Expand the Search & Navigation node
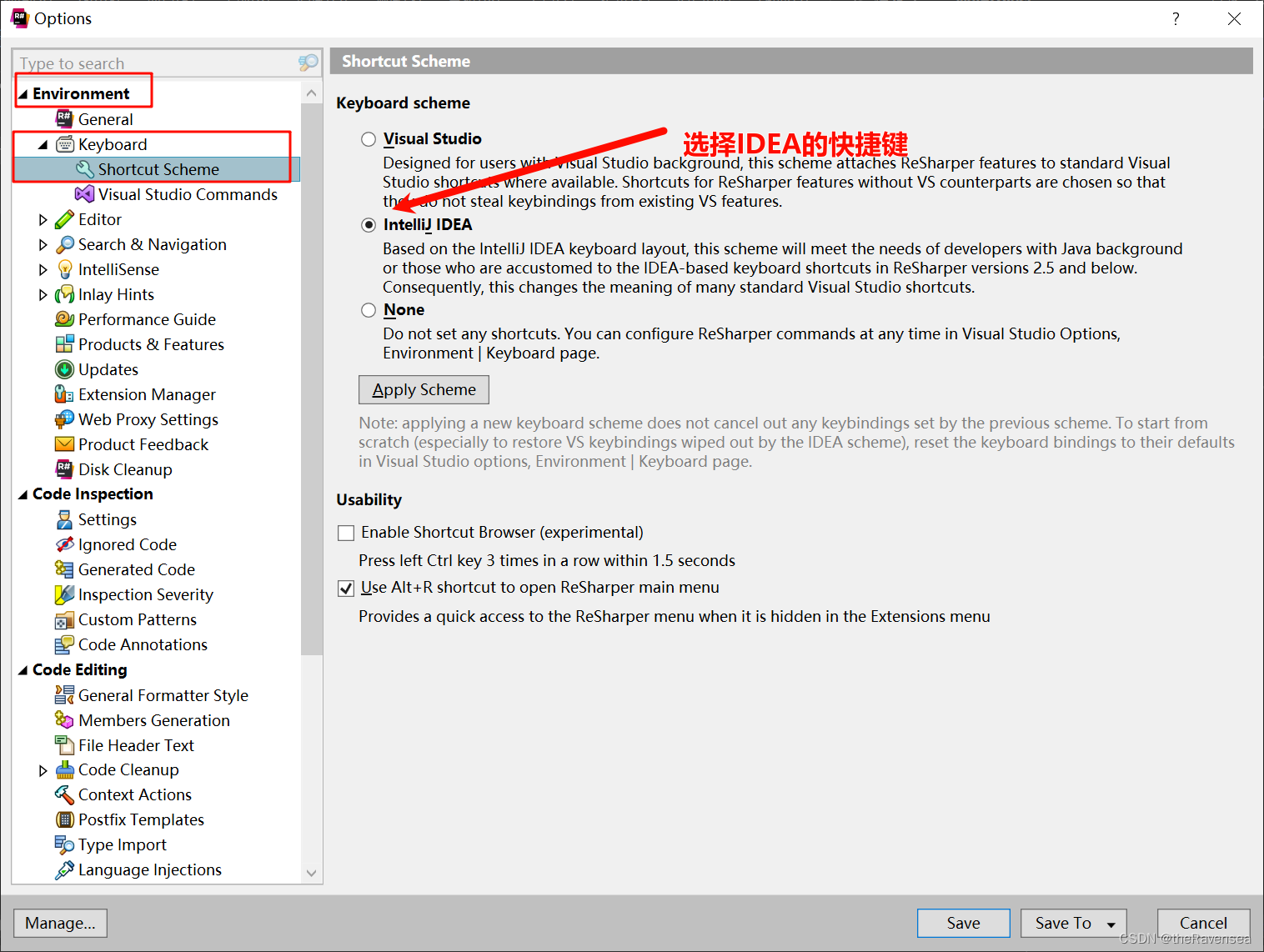The image size is (1264, 952). click(x=43, y=244)
